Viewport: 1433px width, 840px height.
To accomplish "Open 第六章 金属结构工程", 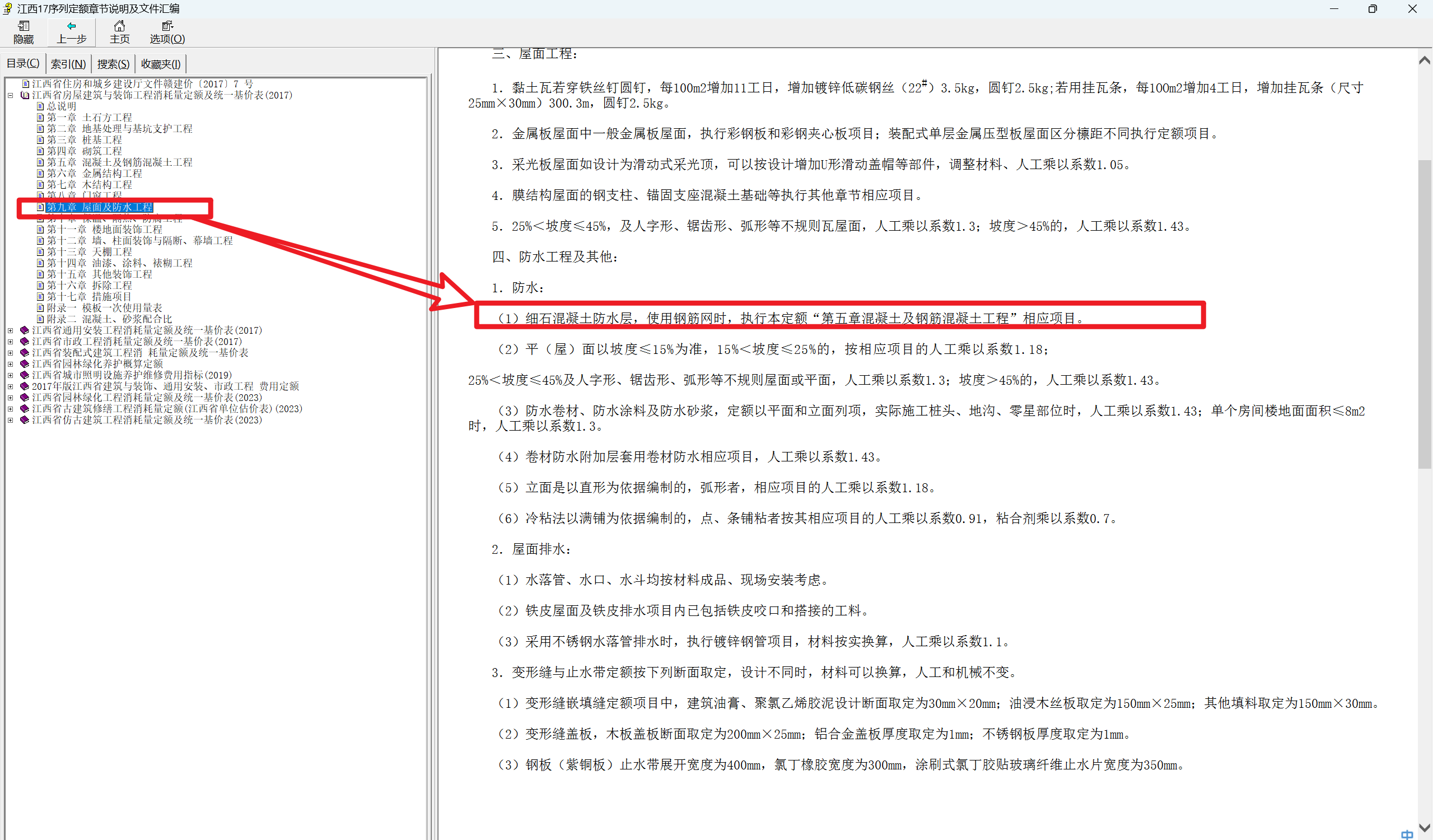I will click(95, 174).
